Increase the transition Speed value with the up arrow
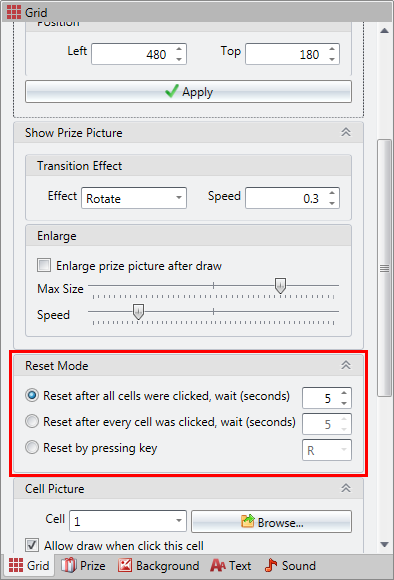This screenshot has height=580, width=394. tap(332, 193)
